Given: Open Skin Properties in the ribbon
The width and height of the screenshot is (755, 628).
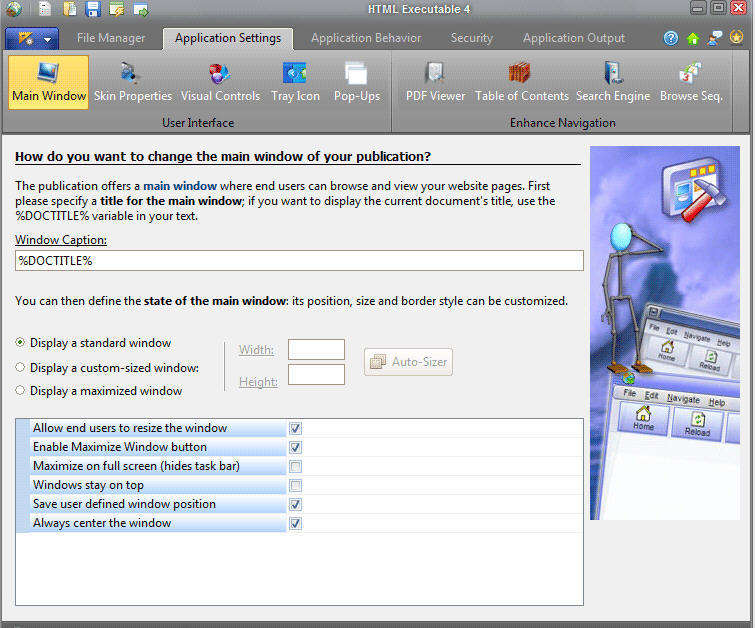Looking at the screenshot, I should point(132,82).
